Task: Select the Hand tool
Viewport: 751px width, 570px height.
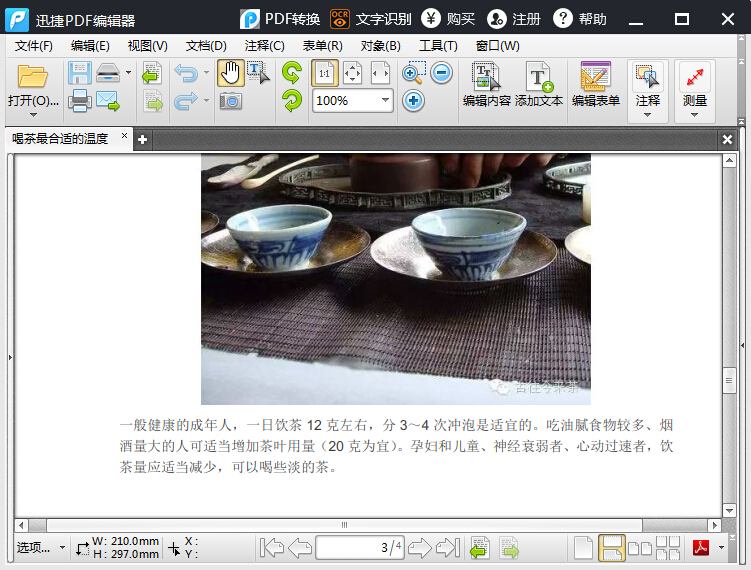Action: coord(231,73)
